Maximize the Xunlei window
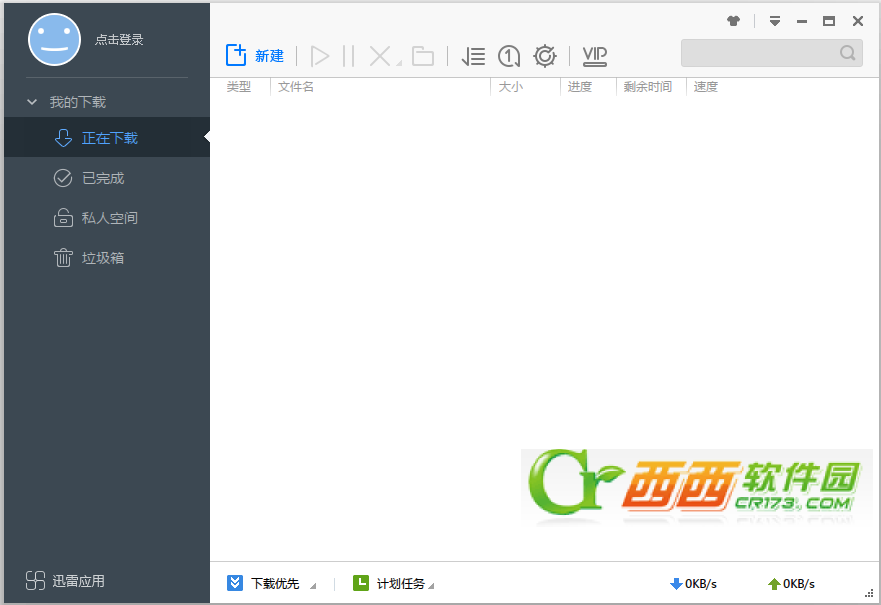881x605 pixels. pos(829,21)
